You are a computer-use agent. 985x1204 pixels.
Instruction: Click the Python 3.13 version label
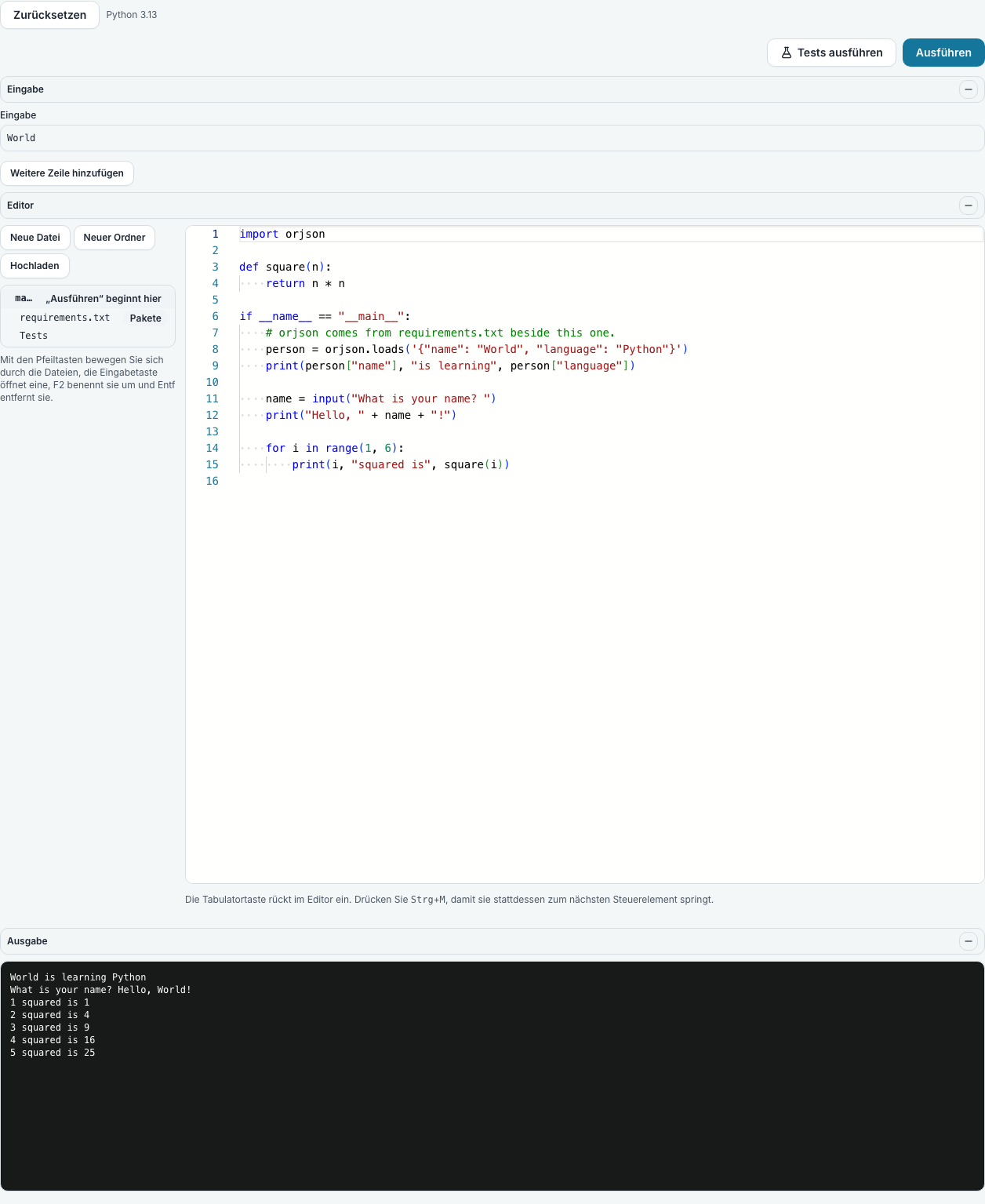click(132, 15)
